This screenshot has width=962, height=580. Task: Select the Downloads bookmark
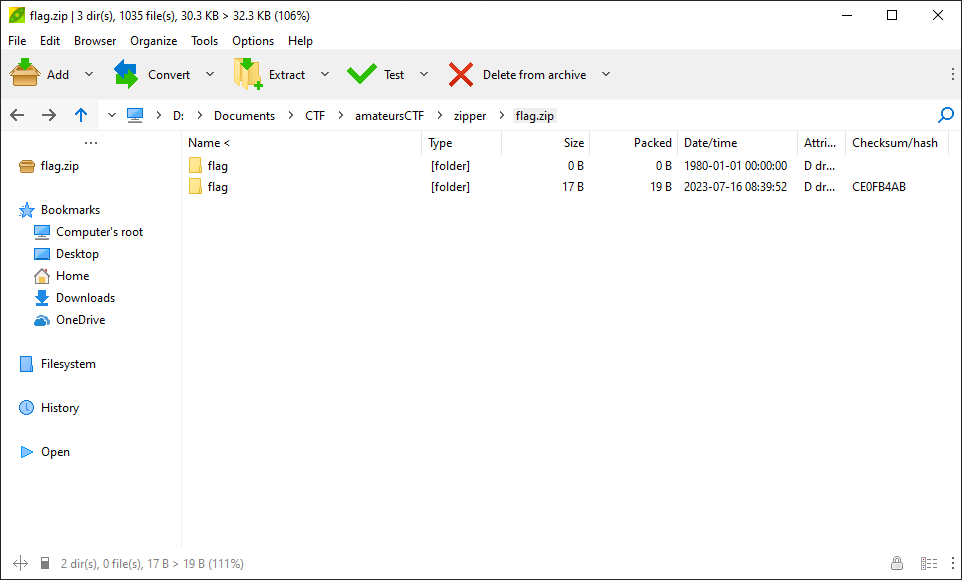[83, 297]
